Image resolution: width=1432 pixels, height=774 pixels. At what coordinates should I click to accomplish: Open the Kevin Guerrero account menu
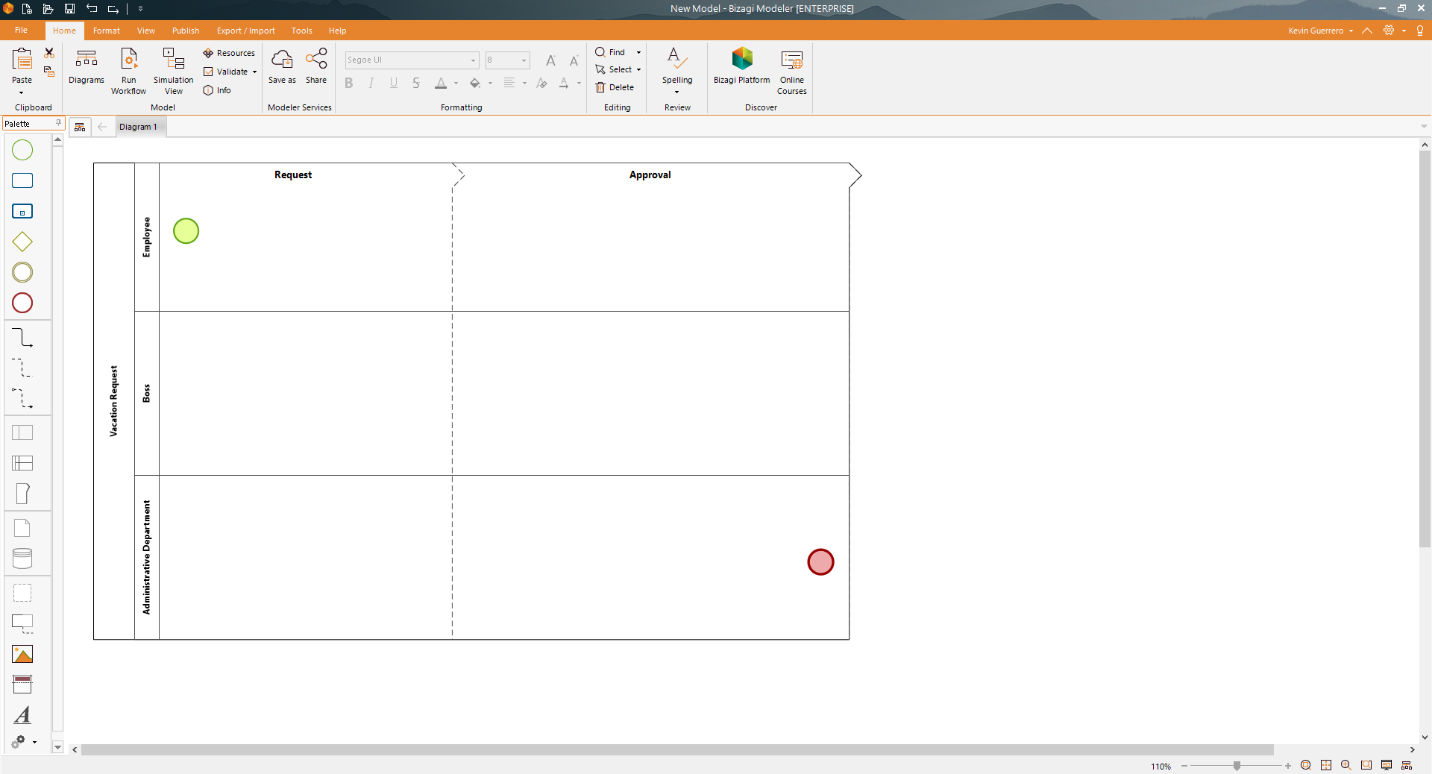1321,31
